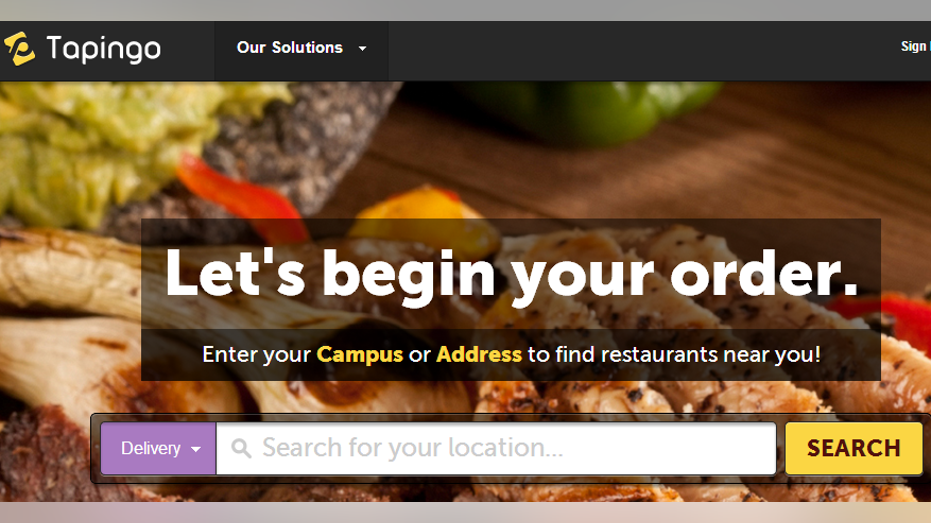Click the Tapingo wordmark text
The width and height of the screenshot is (931, 523).
tap(103, 49)
